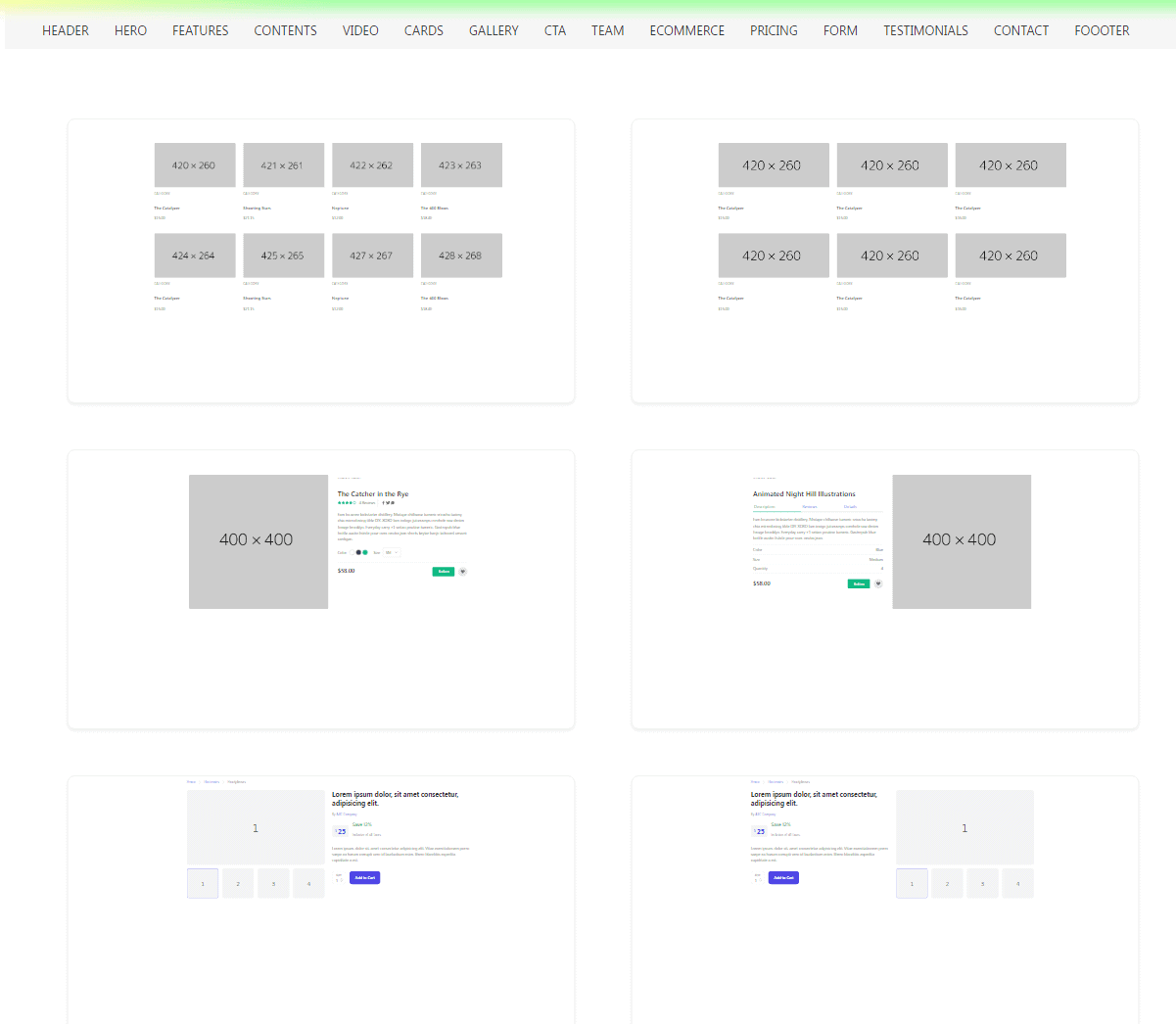Click the Home breadcrumb in bottom-left card
This screenshot has height=1024, width=1176.
coord(191,782)
